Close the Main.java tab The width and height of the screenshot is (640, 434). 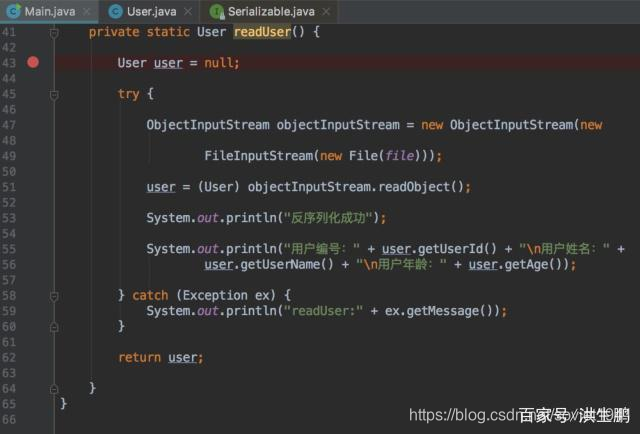click(87, 12)
